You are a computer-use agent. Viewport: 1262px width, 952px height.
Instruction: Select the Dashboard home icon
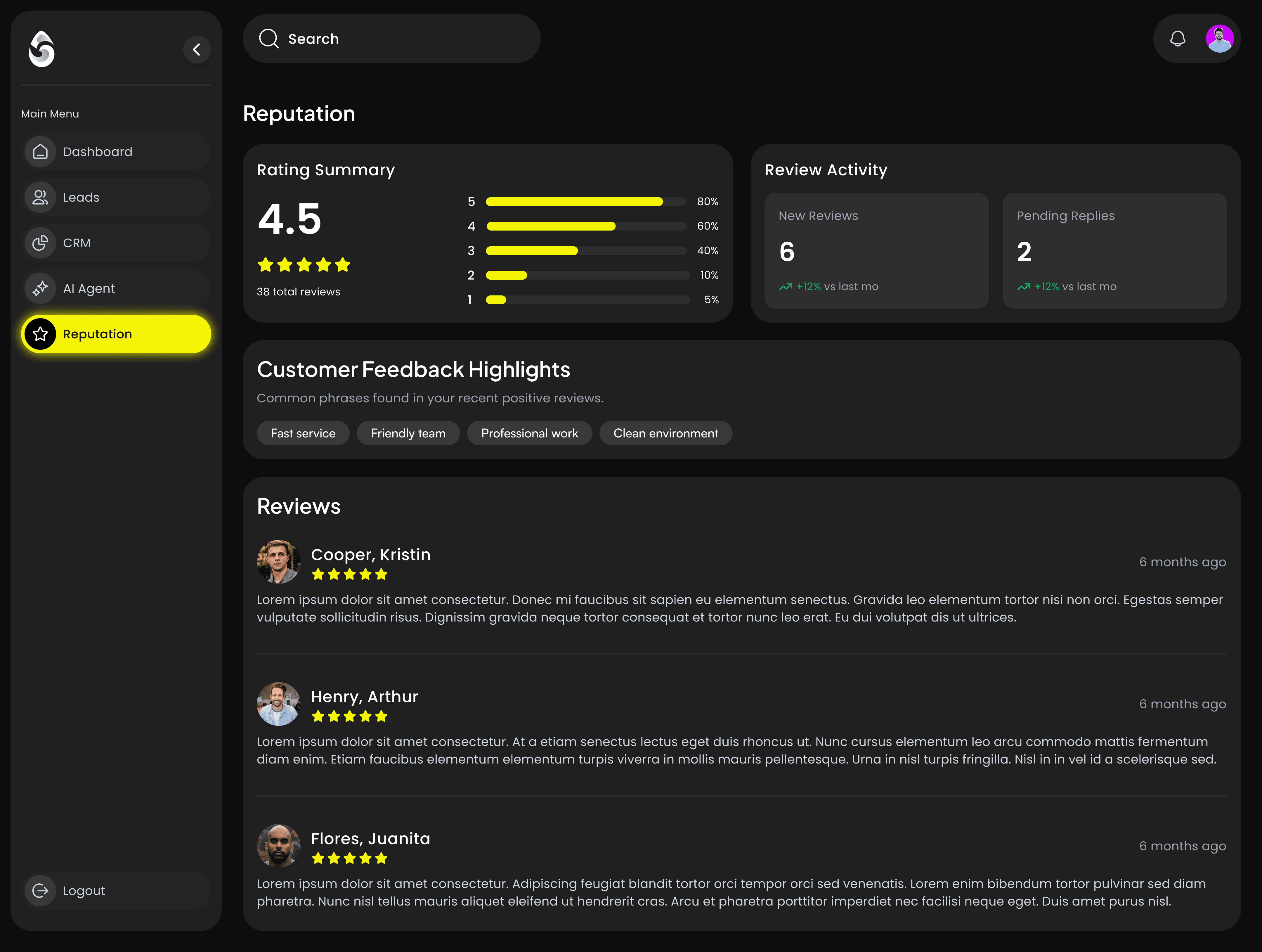(40, 151)
